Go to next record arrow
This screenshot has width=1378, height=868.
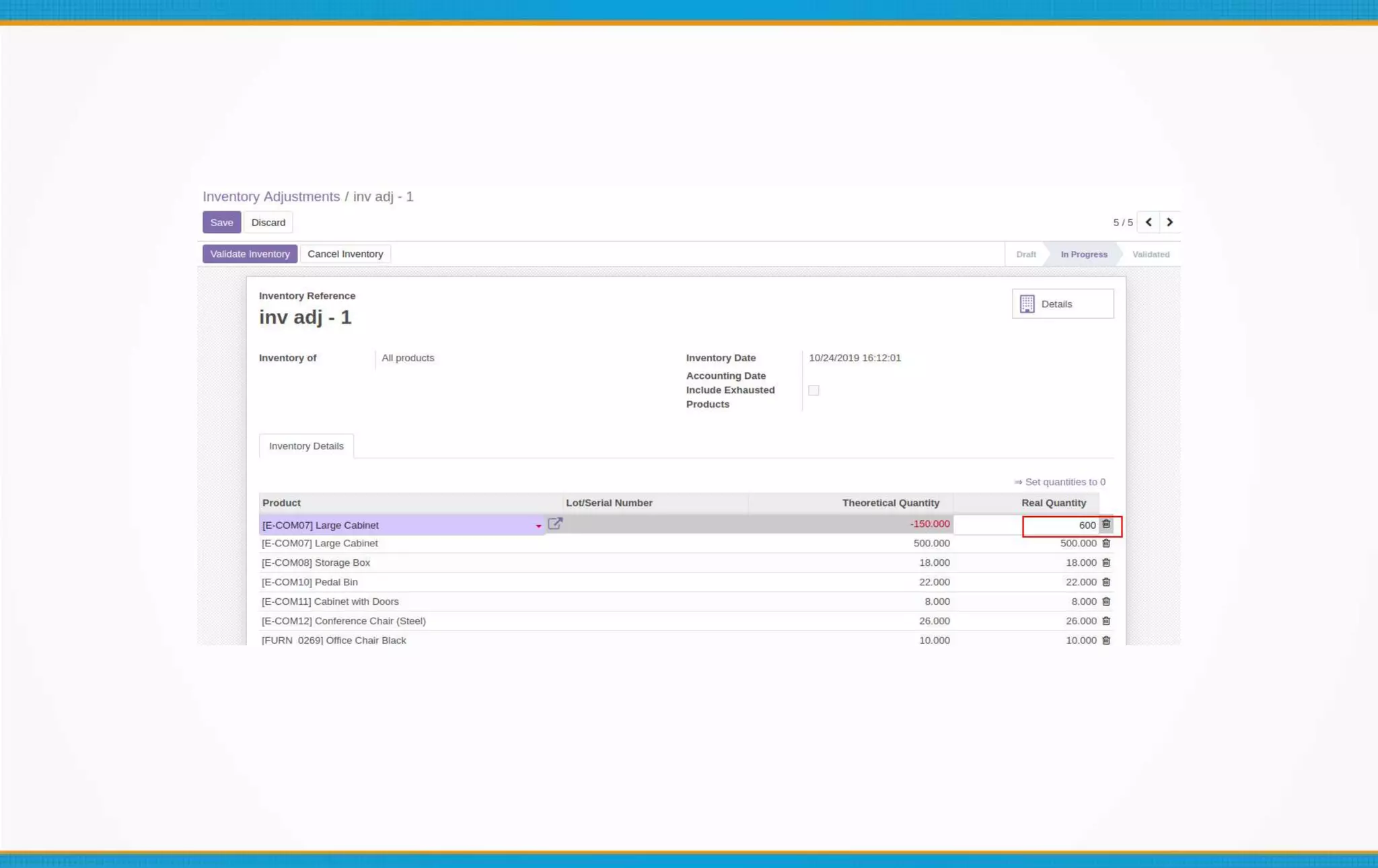point(1169,222)
